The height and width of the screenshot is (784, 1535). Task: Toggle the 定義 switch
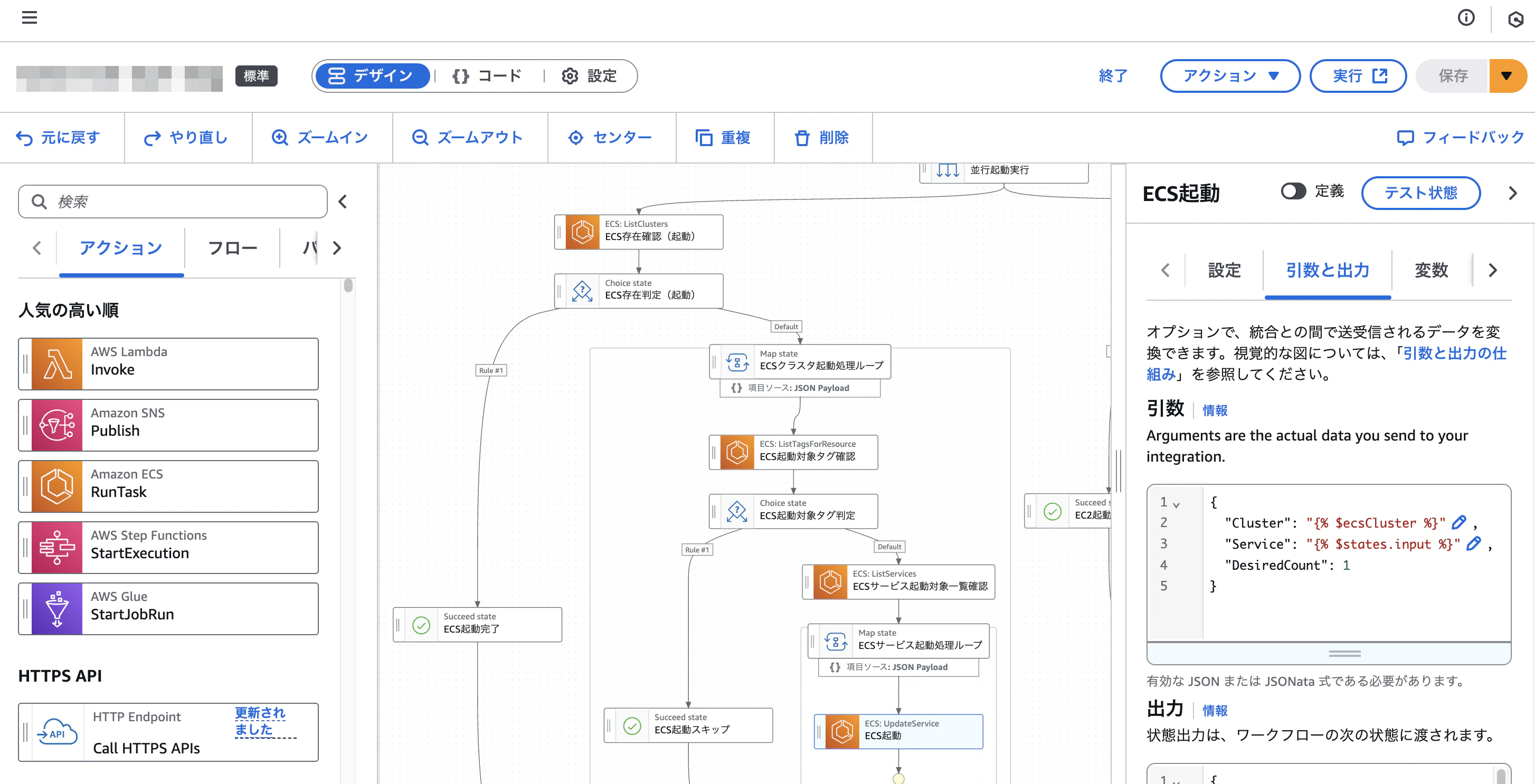[x=1293, y=191]
